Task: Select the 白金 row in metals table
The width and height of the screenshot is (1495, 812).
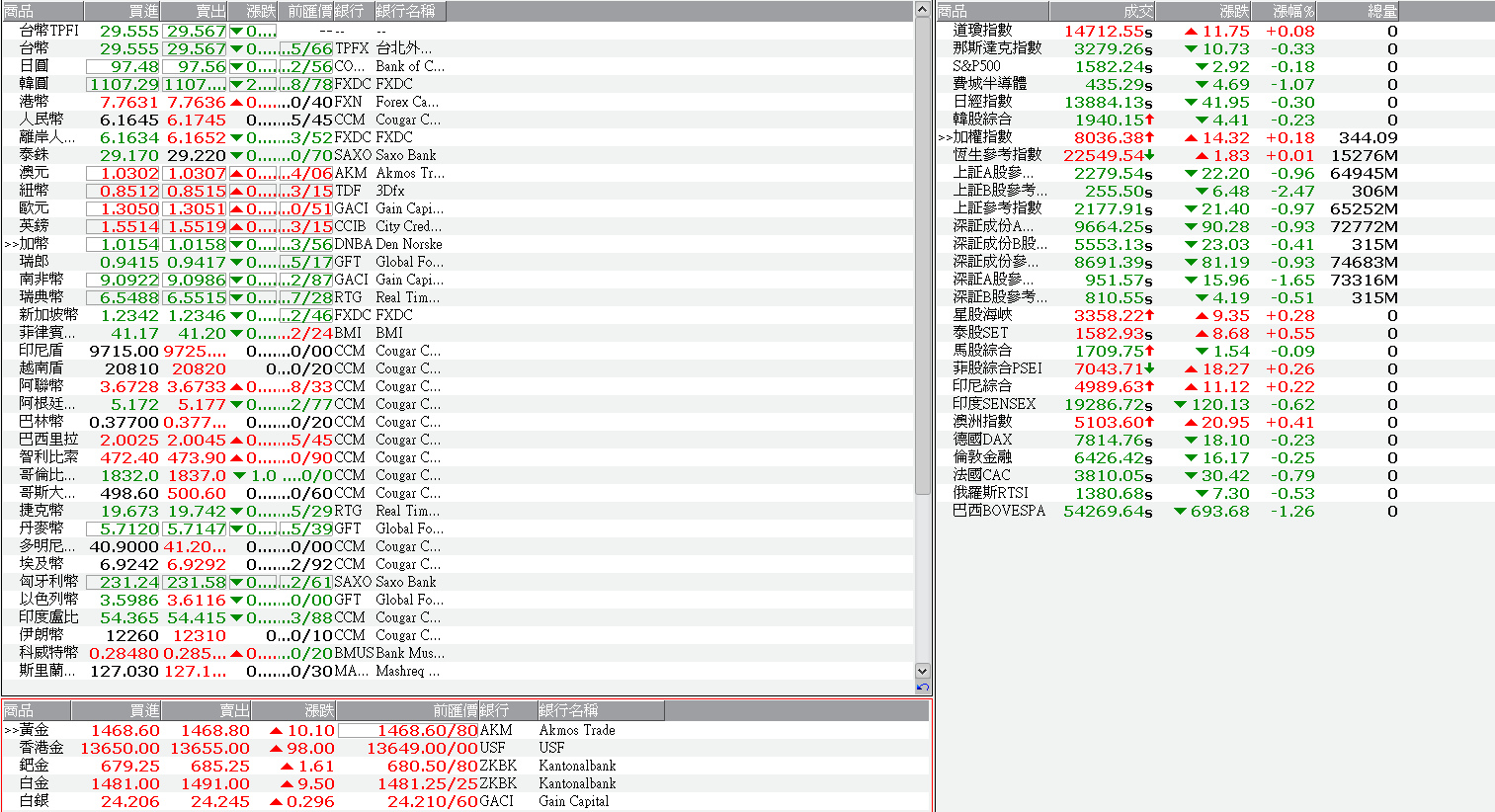Action: point(465,783)
